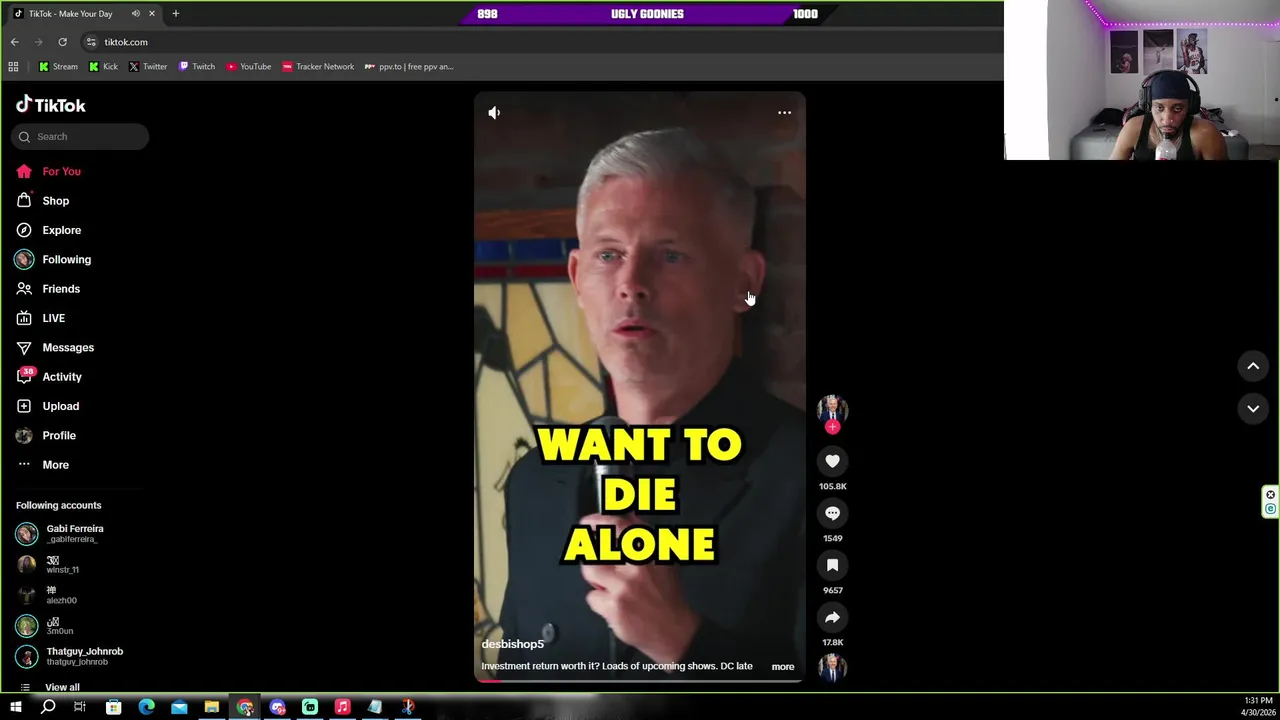
Task: Open the ppv.to bookmark
Action: point(409,67)
